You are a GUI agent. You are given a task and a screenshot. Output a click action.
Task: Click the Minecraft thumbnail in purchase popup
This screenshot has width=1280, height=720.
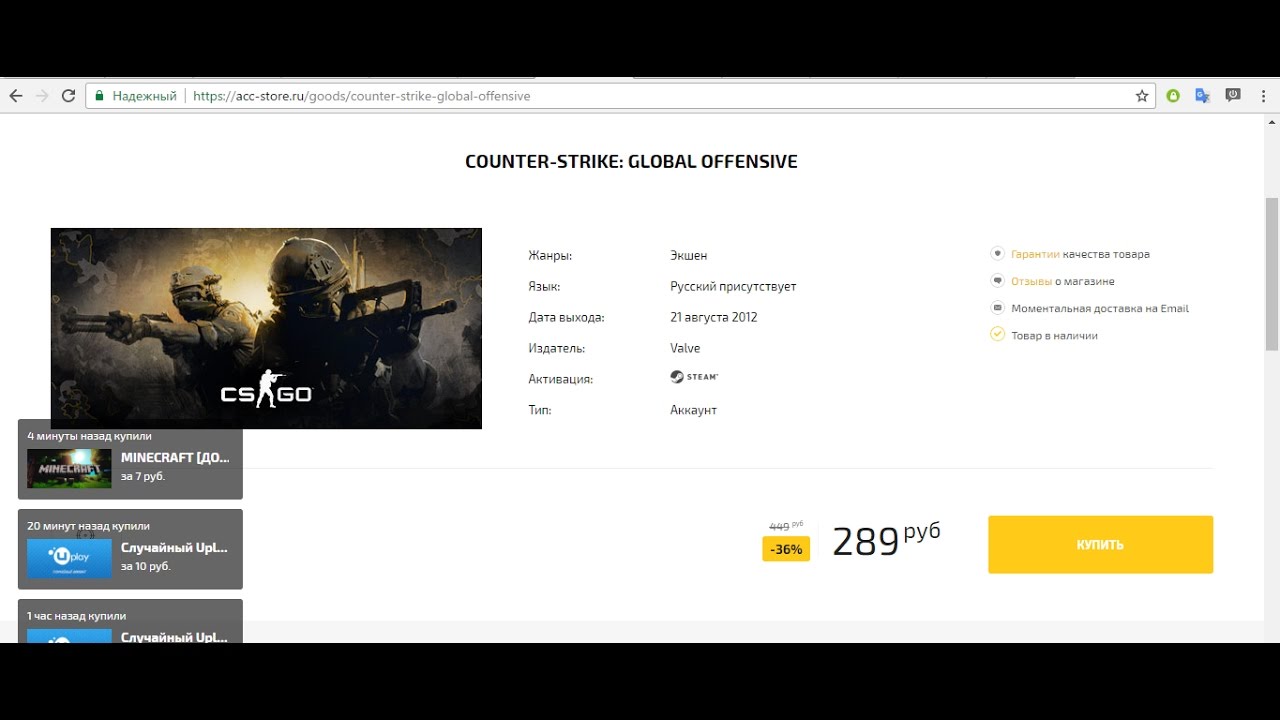[69, 468]
